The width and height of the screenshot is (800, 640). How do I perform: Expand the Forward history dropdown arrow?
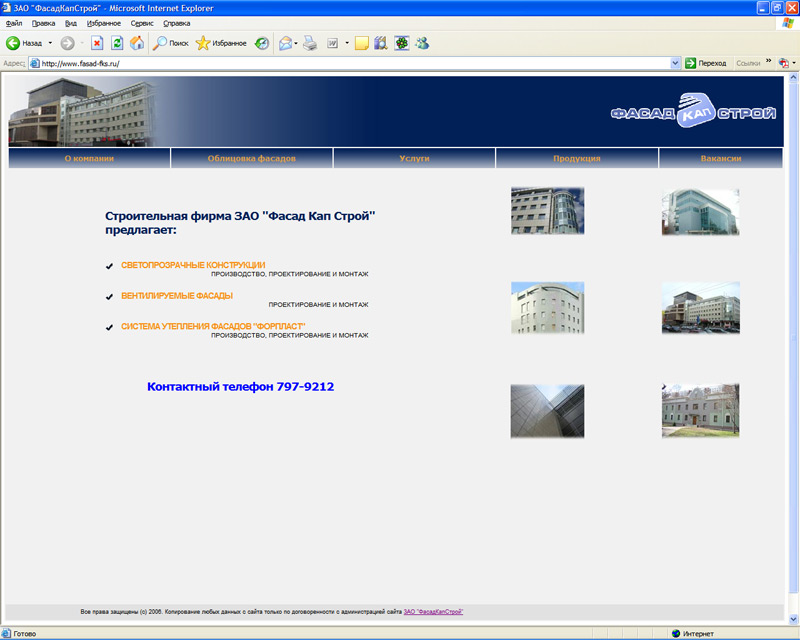point(82,43)
